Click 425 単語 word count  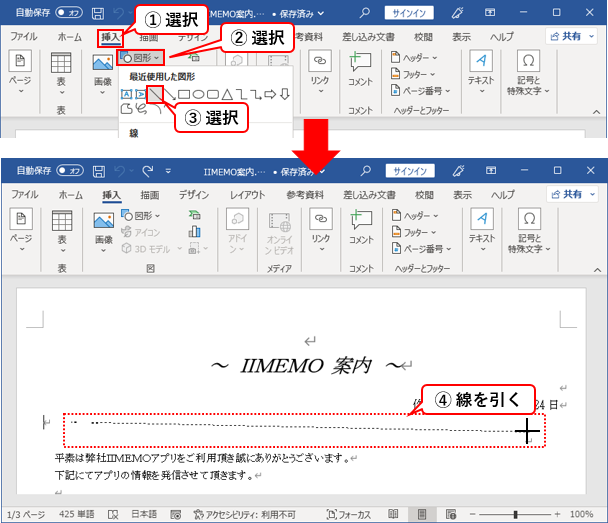[x=76, y=514]
